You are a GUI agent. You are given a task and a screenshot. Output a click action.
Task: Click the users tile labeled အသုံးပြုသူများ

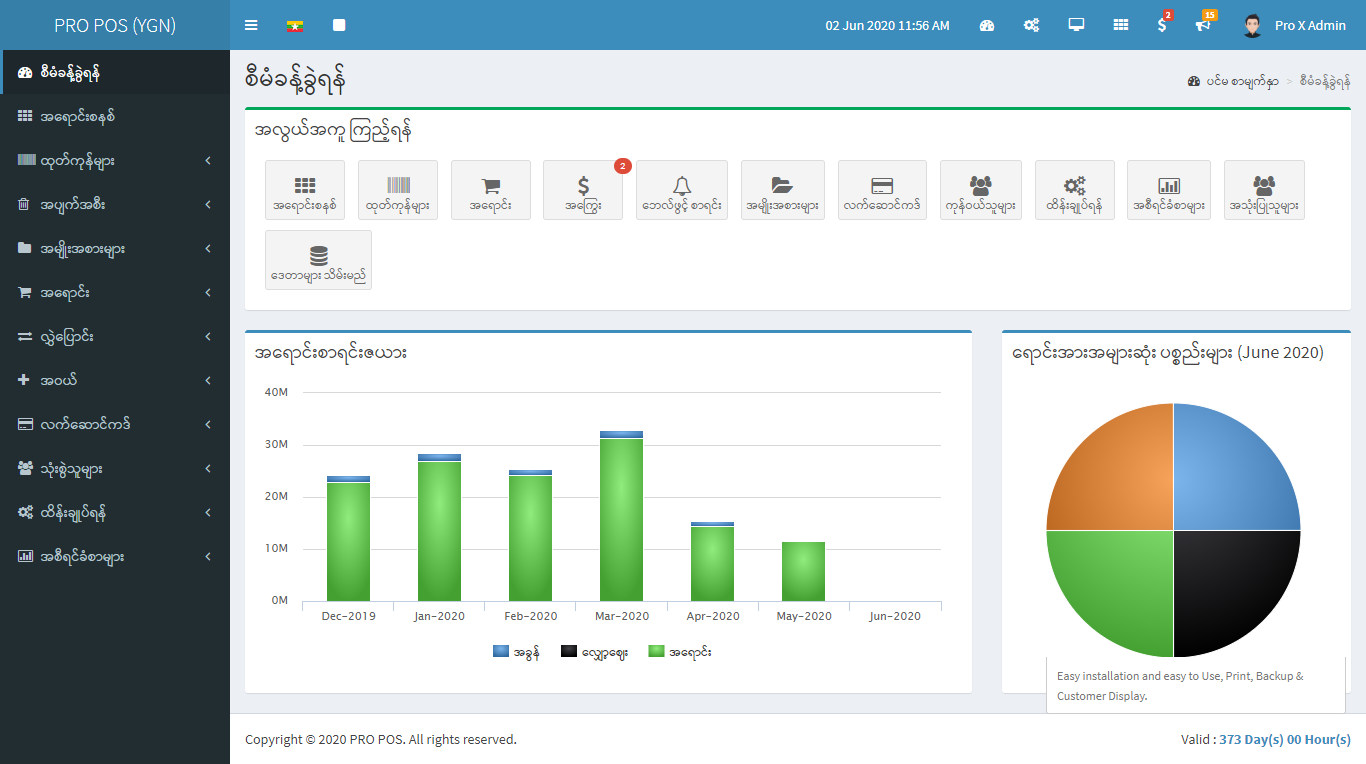(x=1264, y=190)
